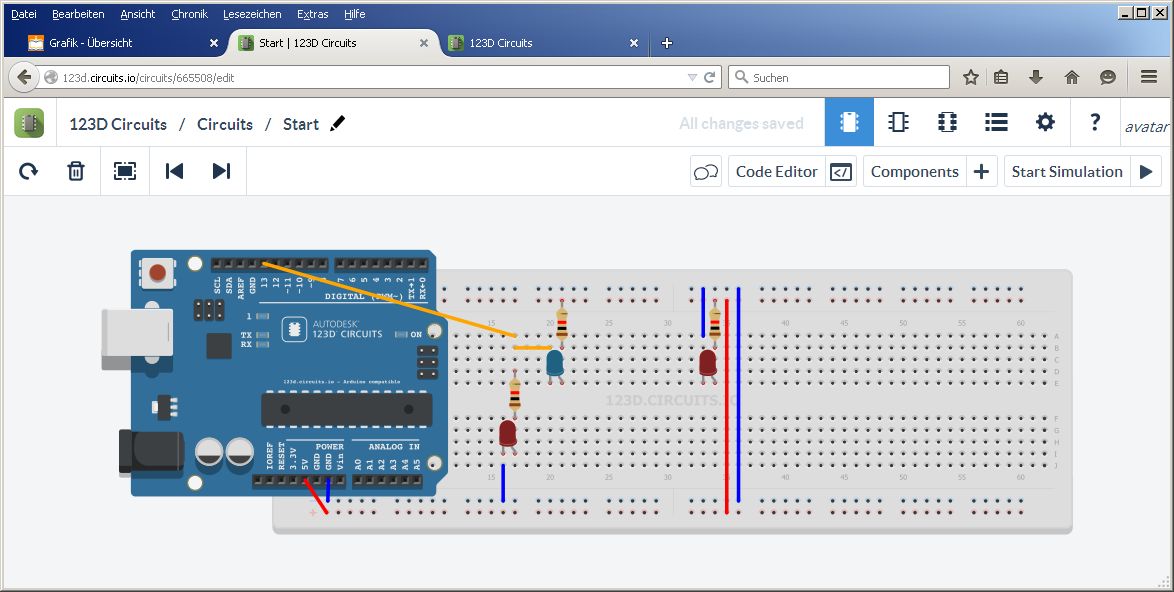1174x592 pixels.
Task: Select the breadboard view icon
Action: coord(849,122)
